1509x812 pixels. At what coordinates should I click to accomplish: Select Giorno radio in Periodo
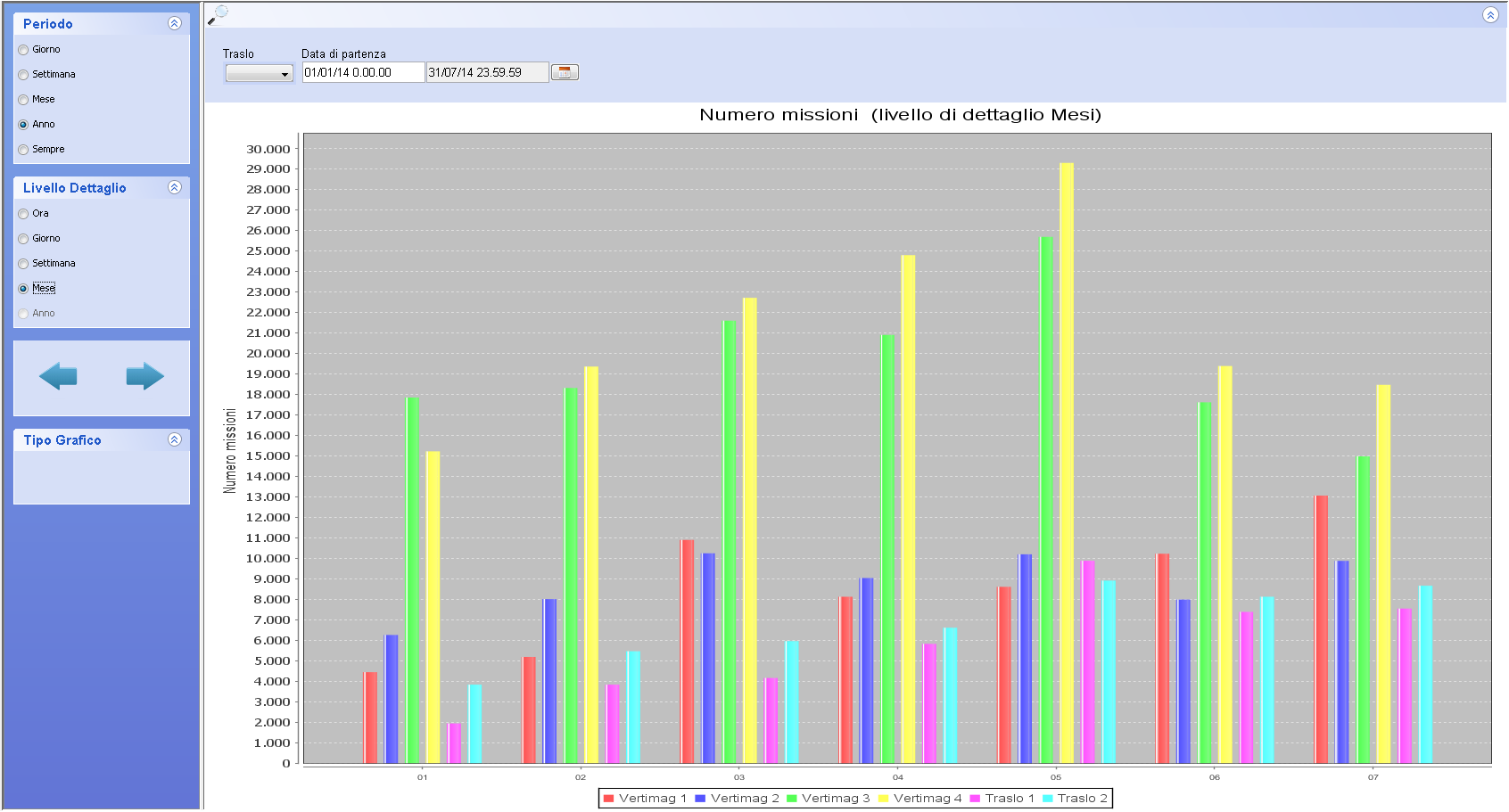pyautogui.click(x=23, y=50)
